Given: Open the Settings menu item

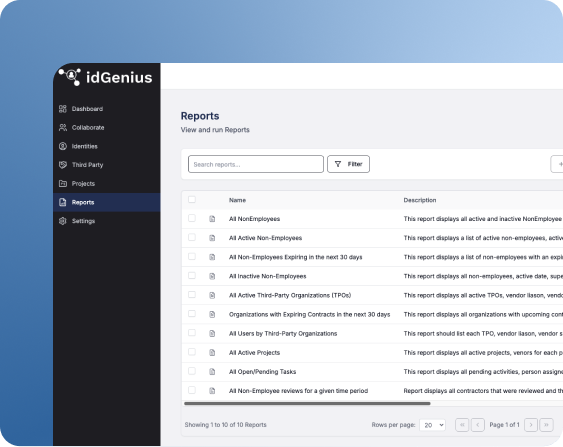Looking at the screenshot, I should (107, 221).
